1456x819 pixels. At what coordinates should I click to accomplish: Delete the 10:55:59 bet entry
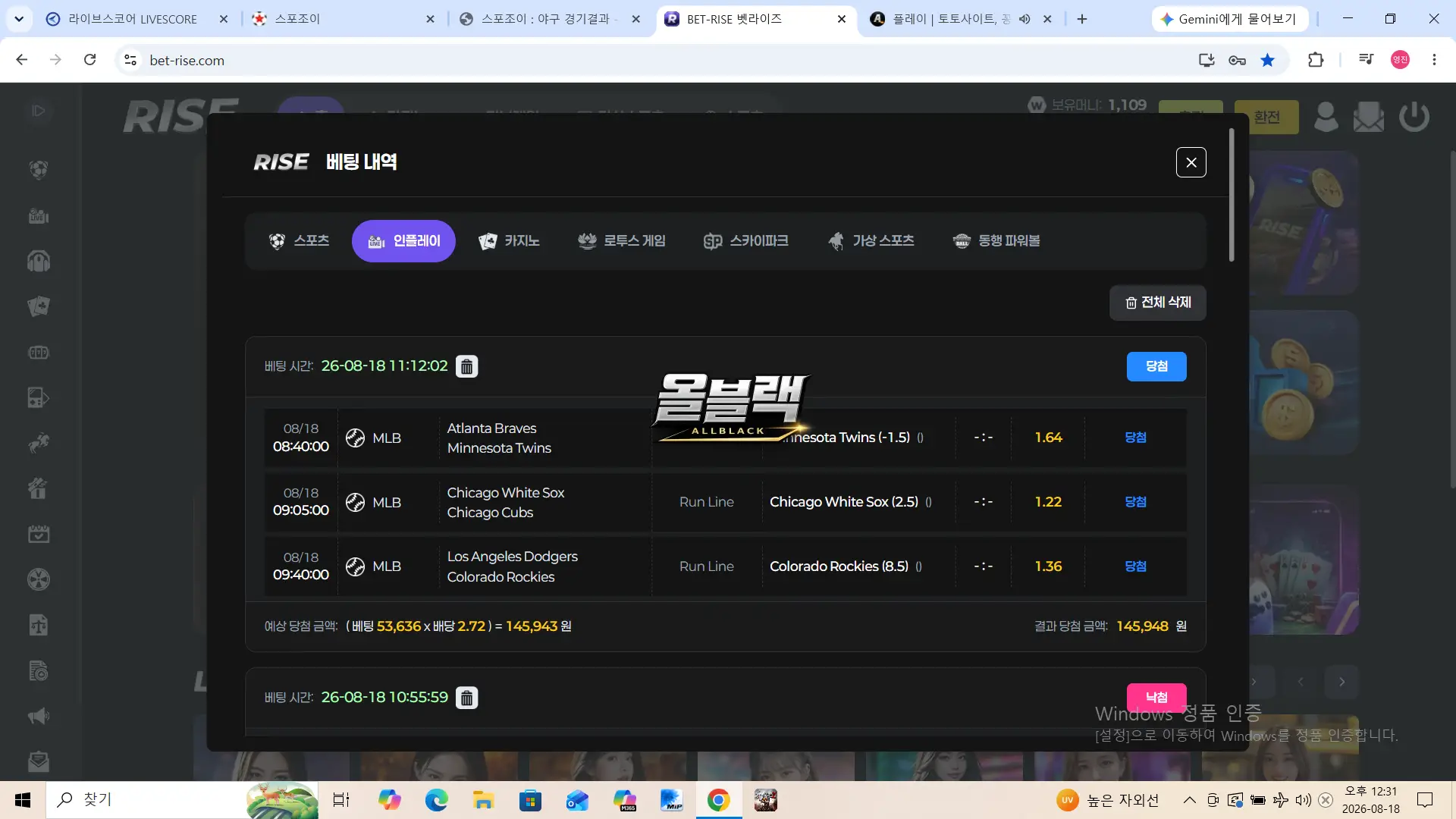(467, 698)
